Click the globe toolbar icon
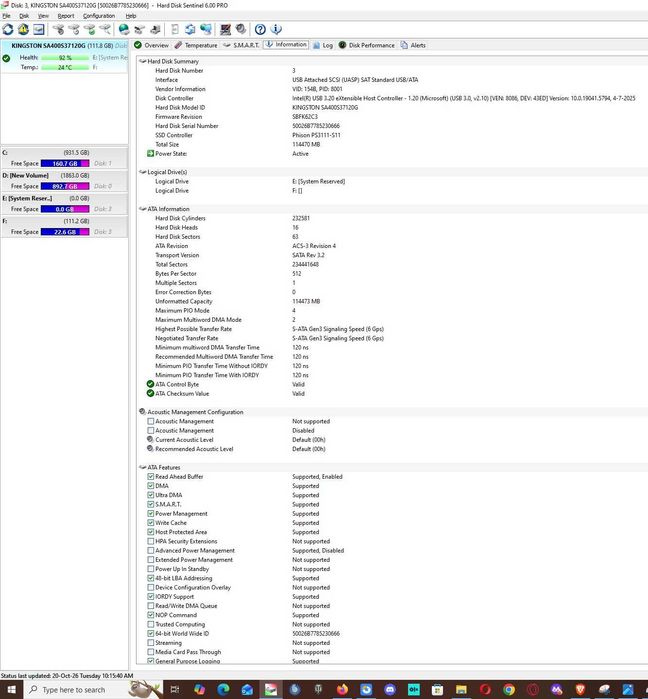 [124, 29]
